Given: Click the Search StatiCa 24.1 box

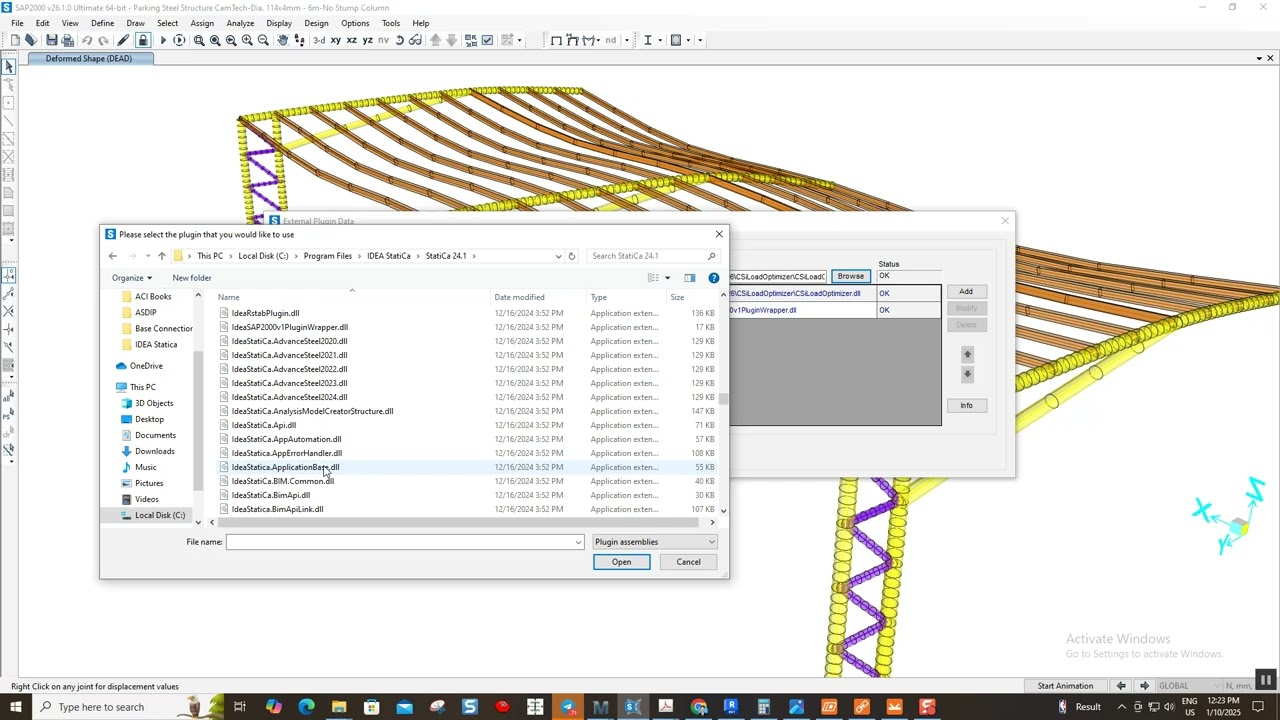Looking at the screenshot, I should [x=652, y=256].
